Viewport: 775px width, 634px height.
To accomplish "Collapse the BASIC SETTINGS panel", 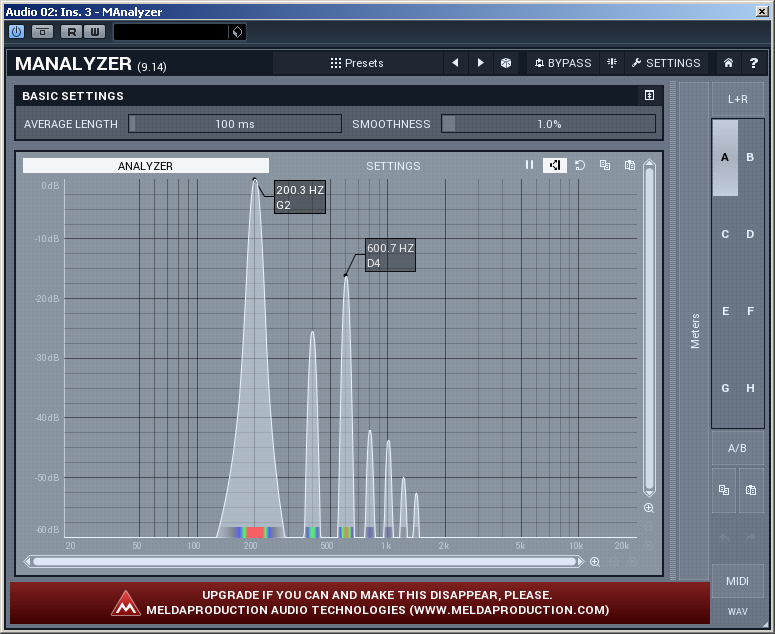I will click(x=649, y=95).
